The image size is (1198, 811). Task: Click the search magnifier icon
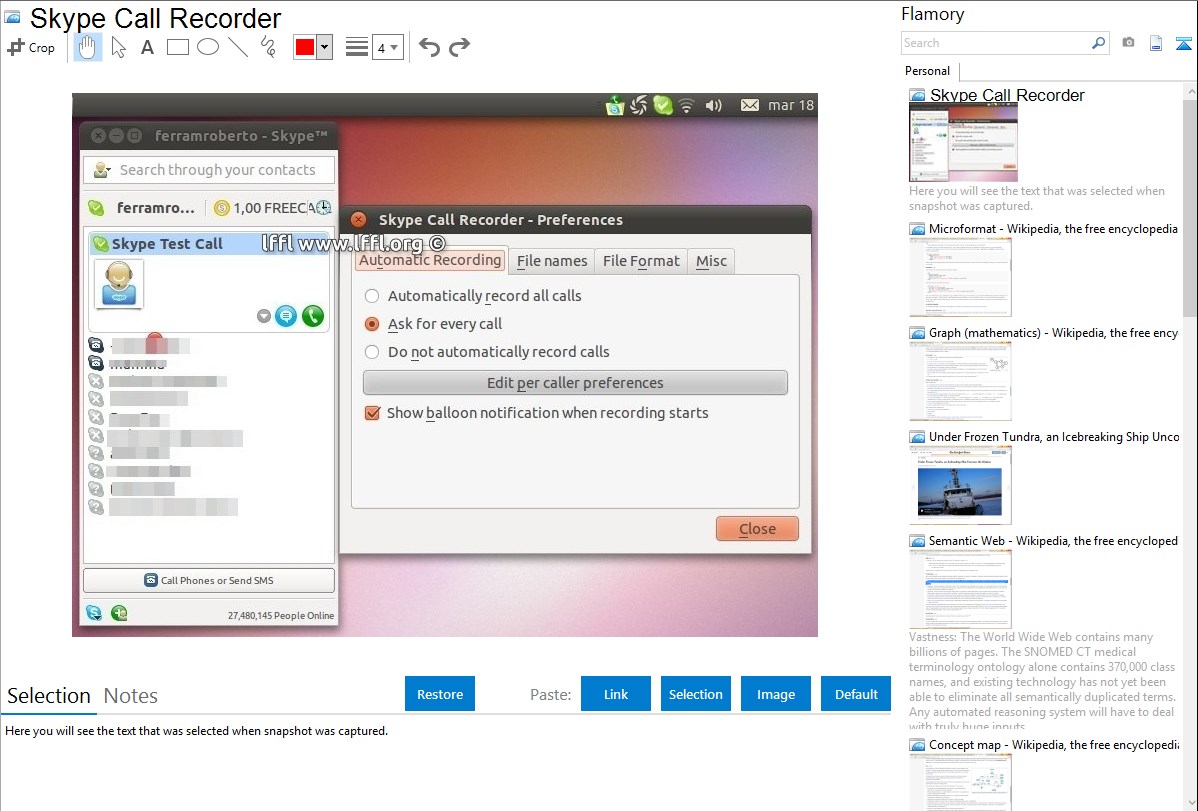1099,43
